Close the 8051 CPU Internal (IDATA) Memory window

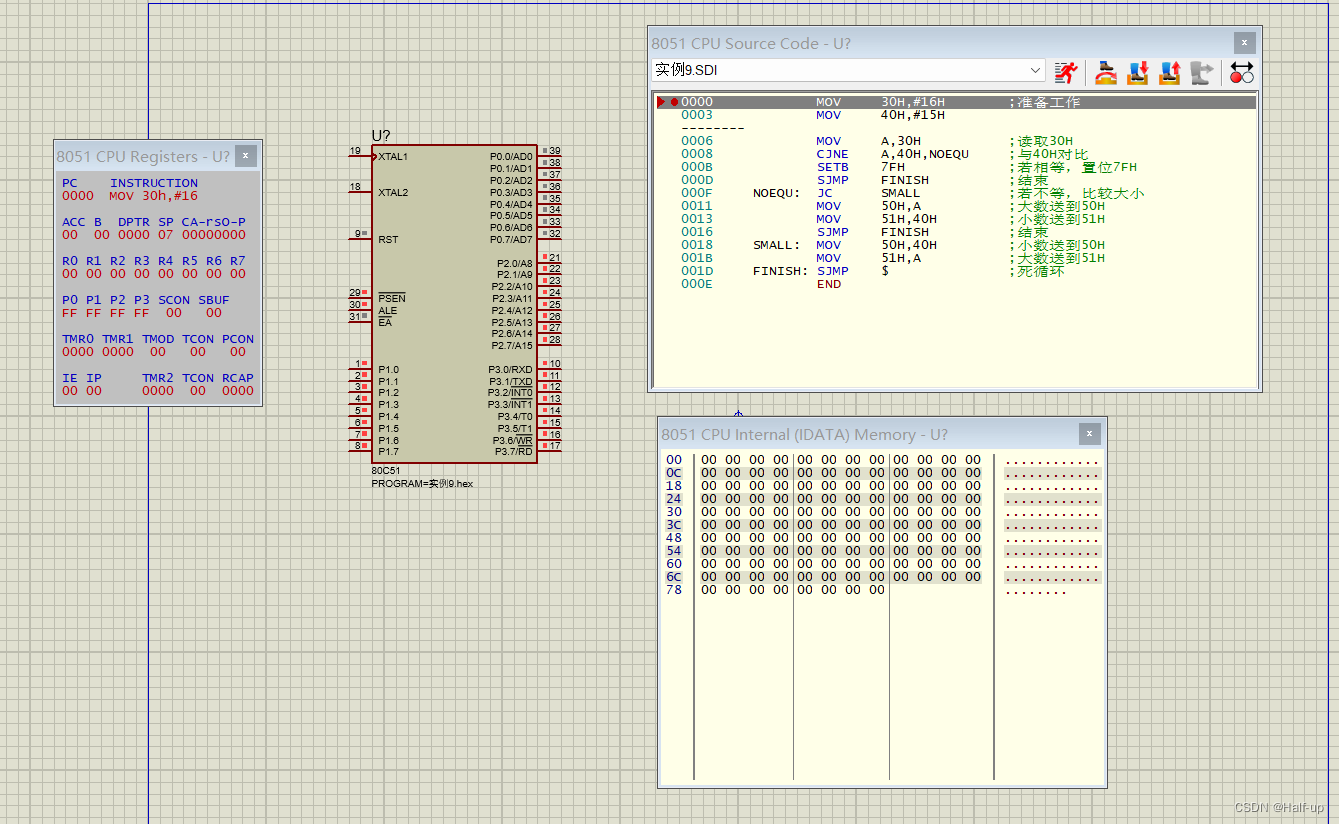[1090, 434]
